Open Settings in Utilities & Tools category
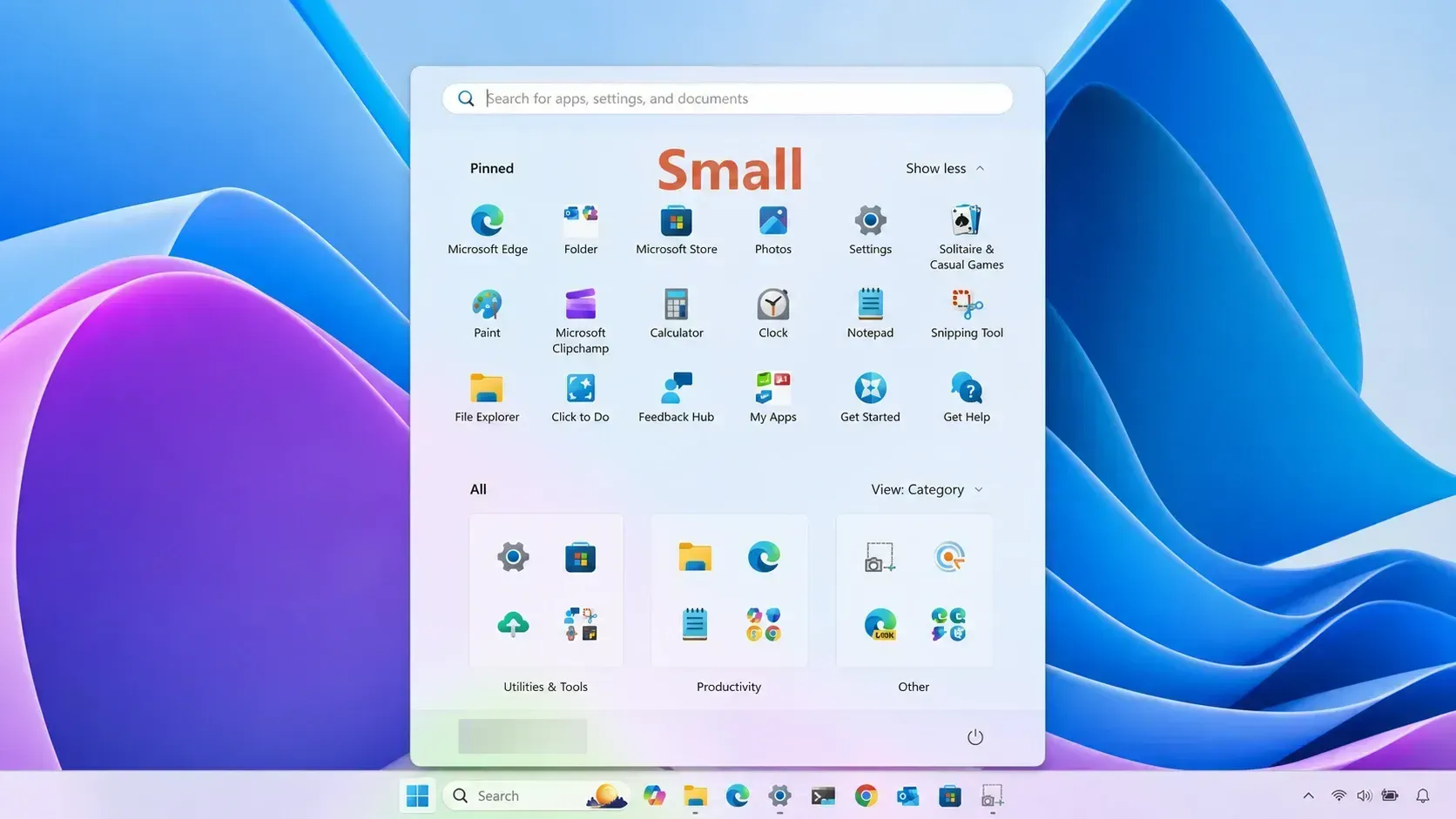The image size is (1456, 819). click(513, 557)
